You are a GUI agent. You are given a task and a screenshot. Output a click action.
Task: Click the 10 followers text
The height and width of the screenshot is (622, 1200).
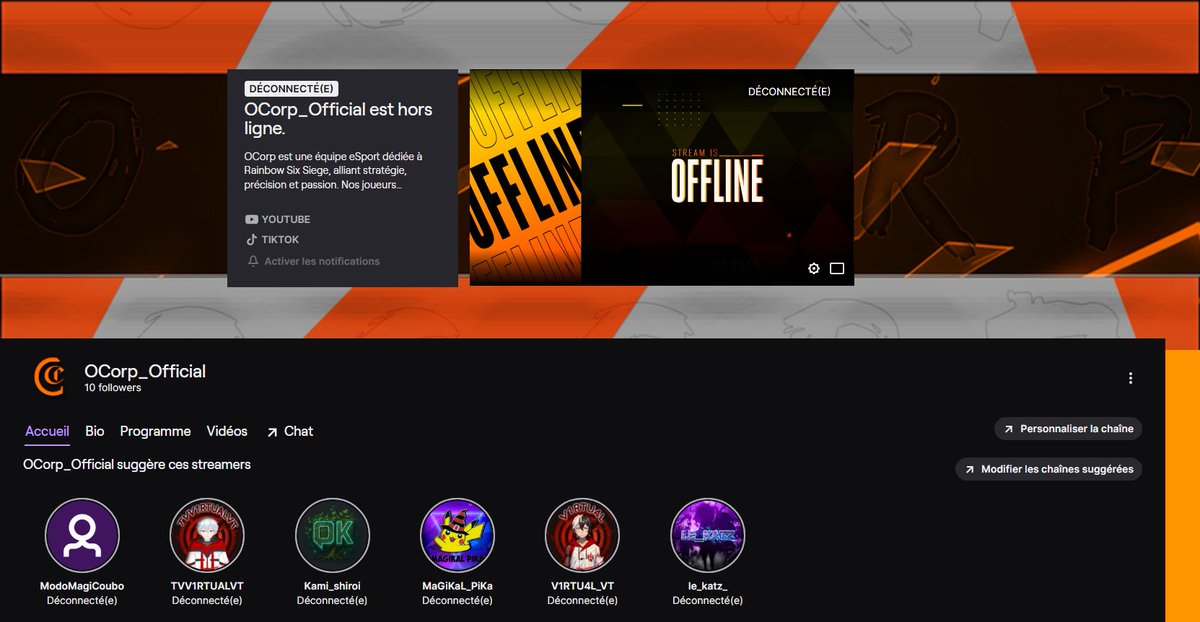(113, 388)
